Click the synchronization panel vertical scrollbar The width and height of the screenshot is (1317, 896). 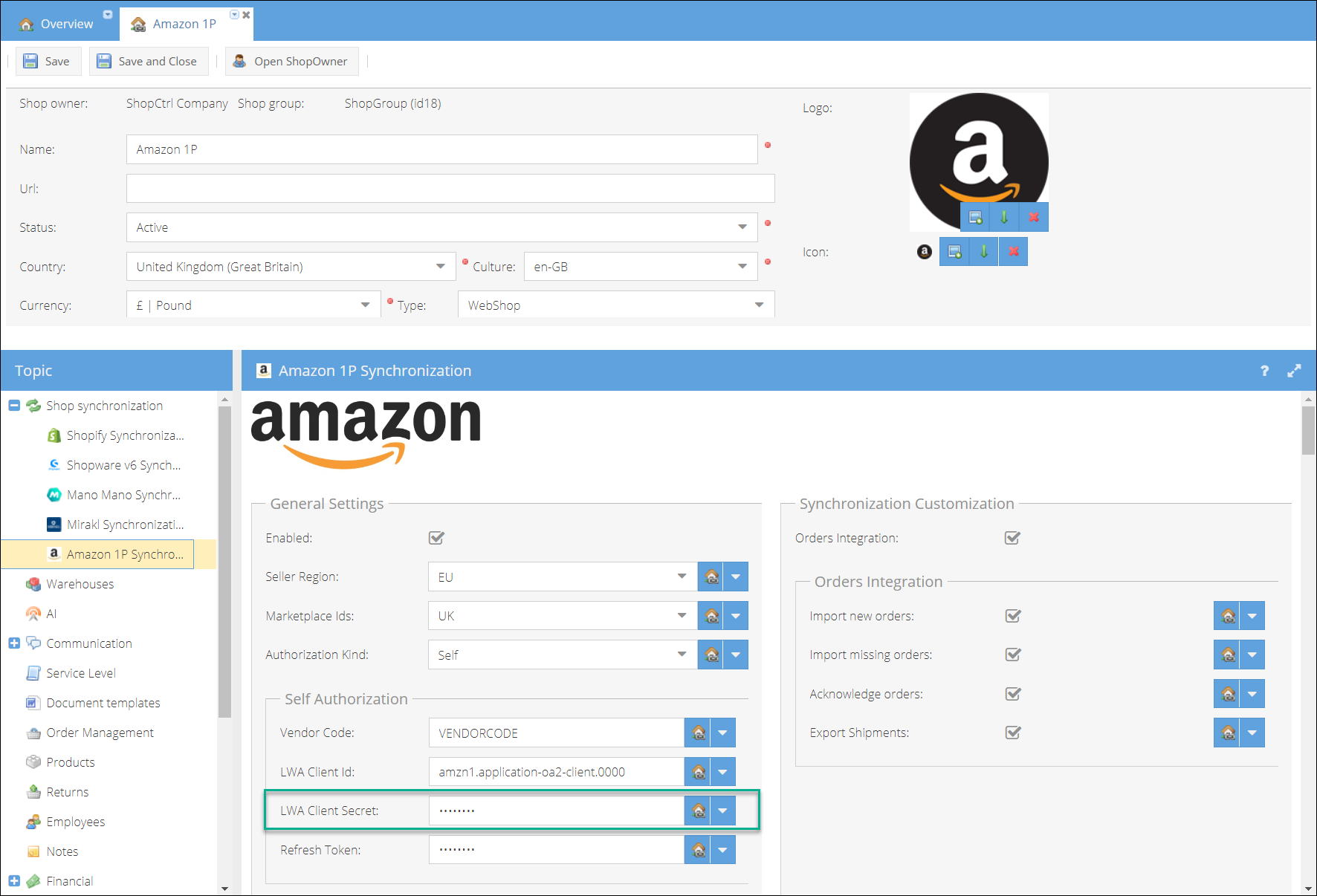click(1308, 430)
